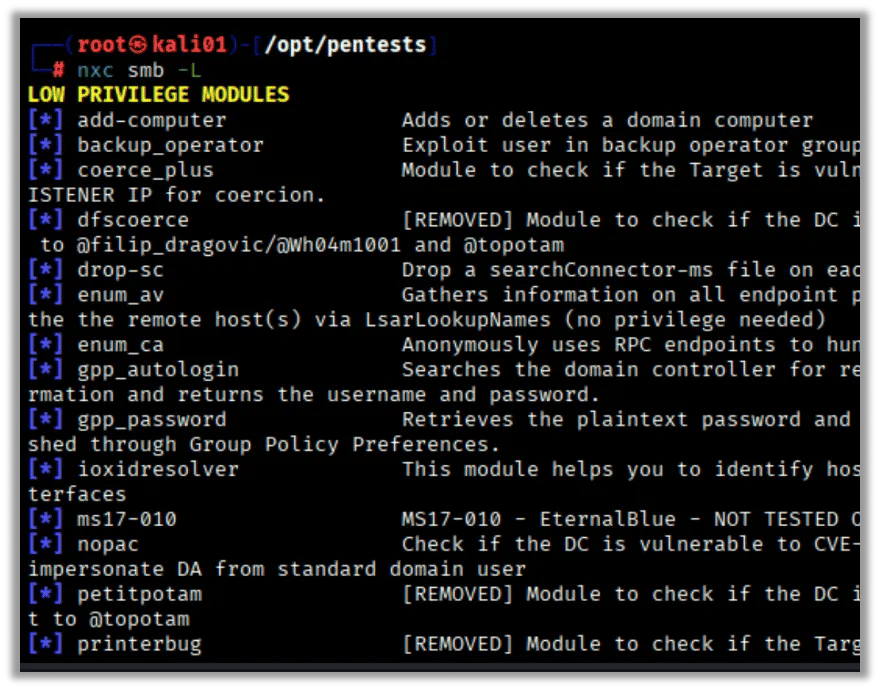Image resolution: width=880 pixels, height=690 pixels.
Task: Click the red hash prompt symbol
Action: pos(58,70)
